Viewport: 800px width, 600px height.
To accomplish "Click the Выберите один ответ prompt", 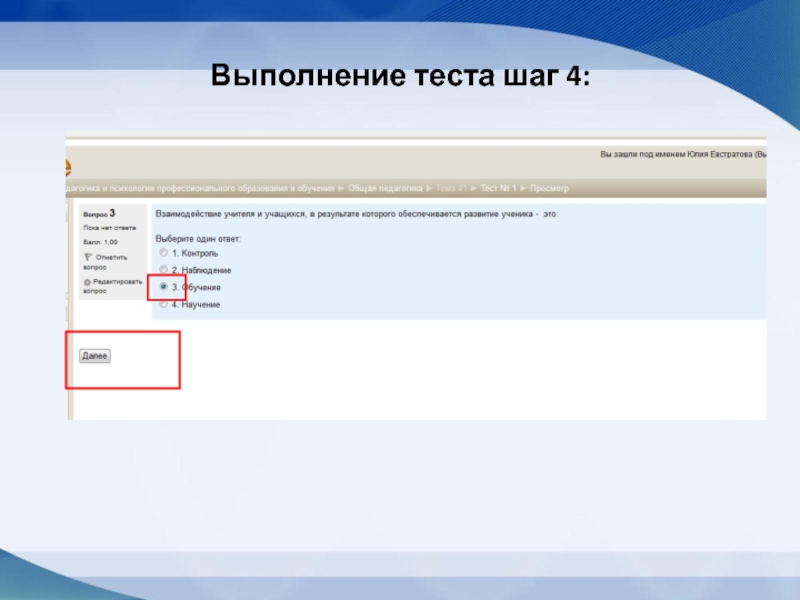I will (198, 239).
